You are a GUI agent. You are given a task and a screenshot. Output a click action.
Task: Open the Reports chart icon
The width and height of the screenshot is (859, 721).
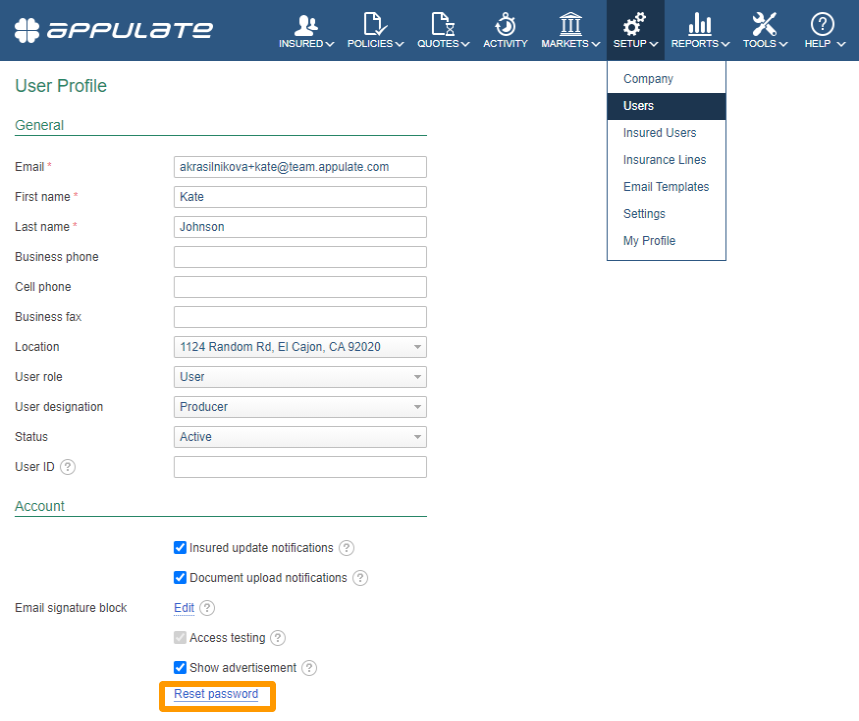click(700, 25)
